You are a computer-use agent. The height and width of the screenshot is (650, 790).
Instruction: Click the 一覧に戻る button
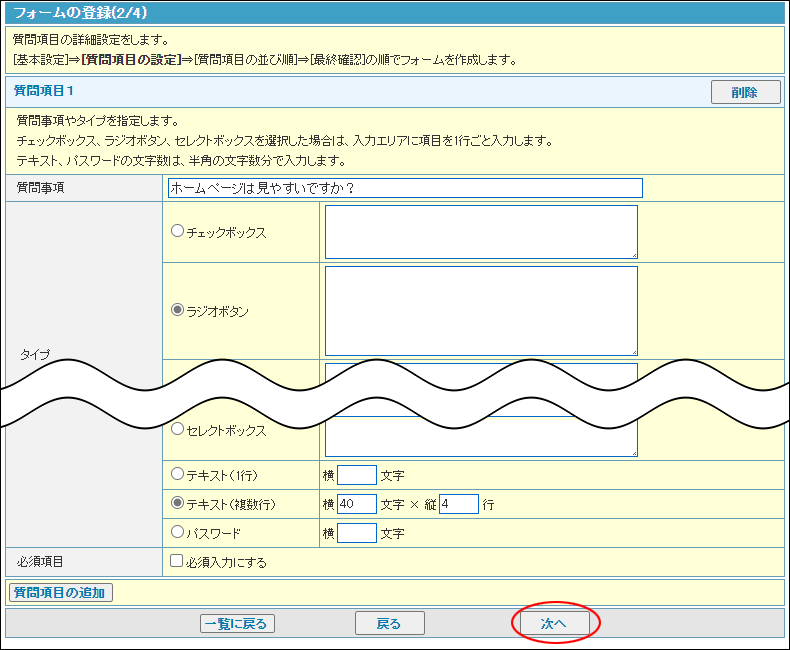pyautogui.click(x=237, y=623)
